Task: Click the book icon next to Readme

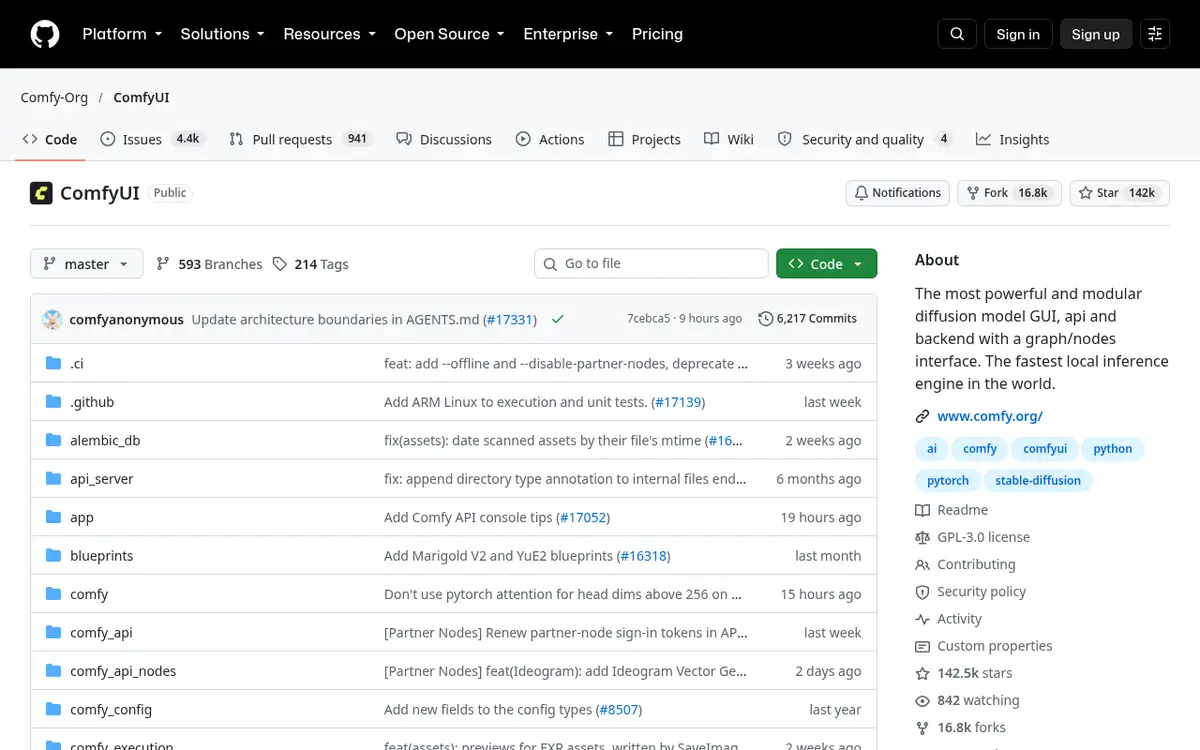Action: [922, 510]
